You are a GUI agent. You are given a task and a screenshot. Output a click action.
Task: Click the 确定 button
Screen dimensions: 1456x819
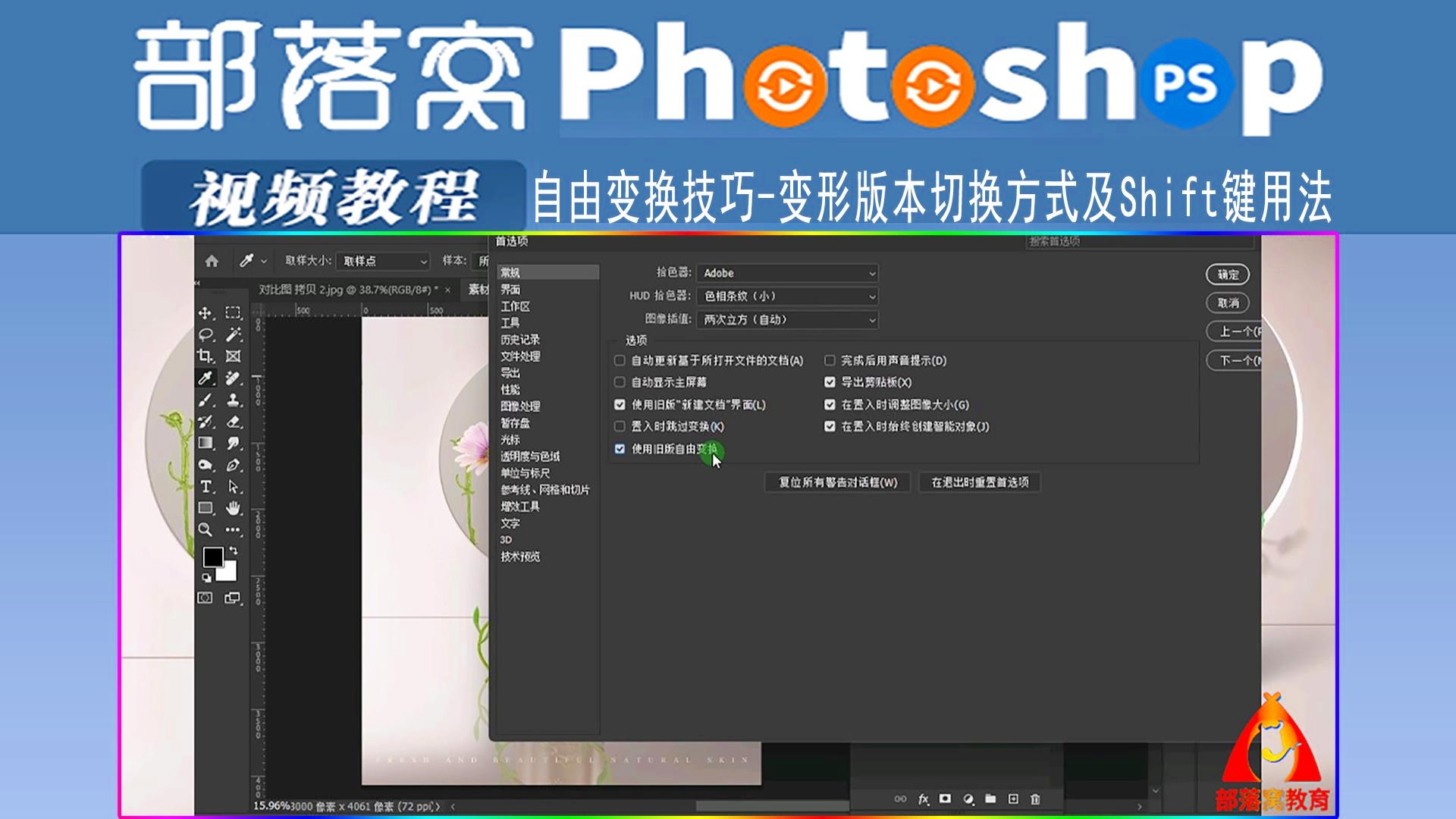(x=1228, y=275)
